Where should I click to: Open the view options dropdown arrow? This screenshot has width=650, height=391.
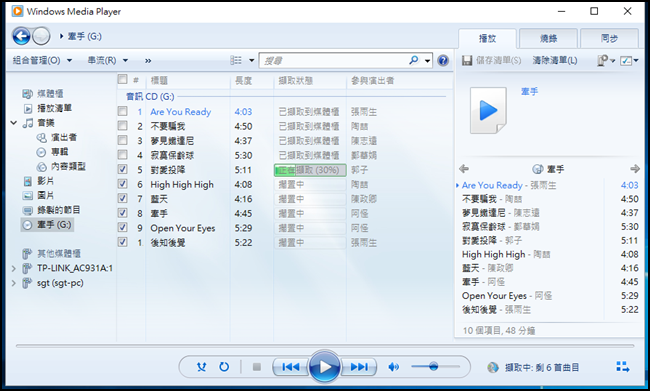click(251, 61)
